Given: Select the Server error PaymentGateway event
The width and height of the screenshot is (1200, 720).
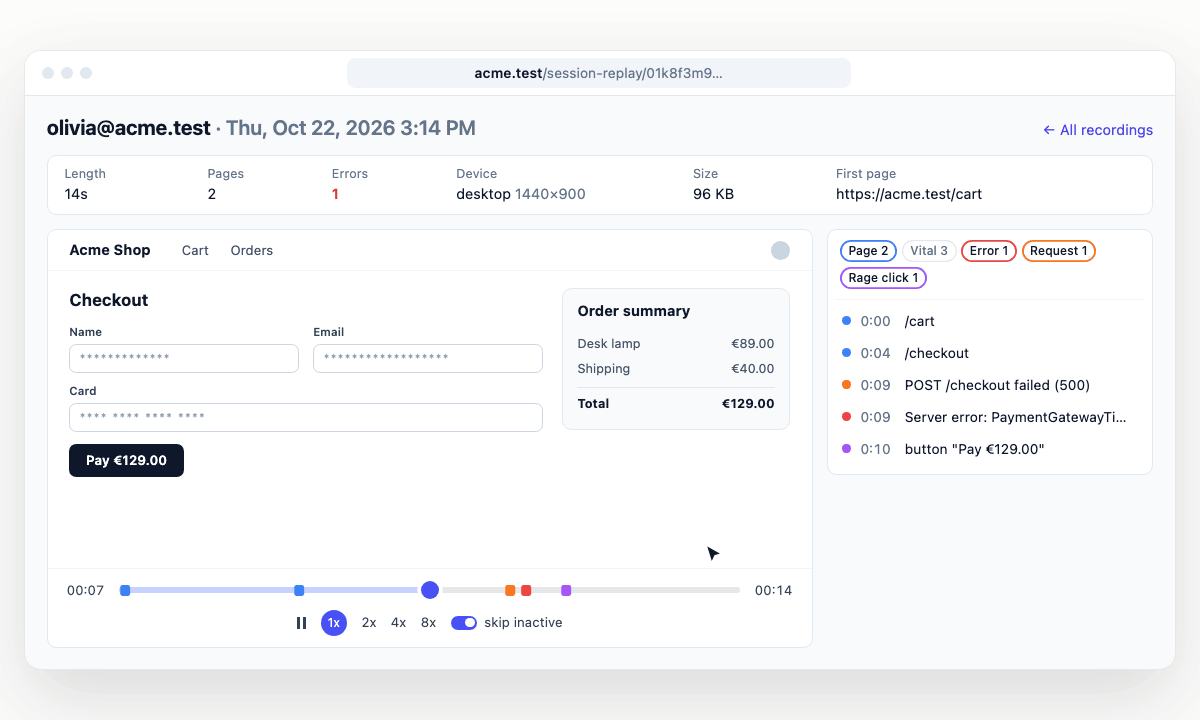Looking at the screenshot, I should pos(990,417).
